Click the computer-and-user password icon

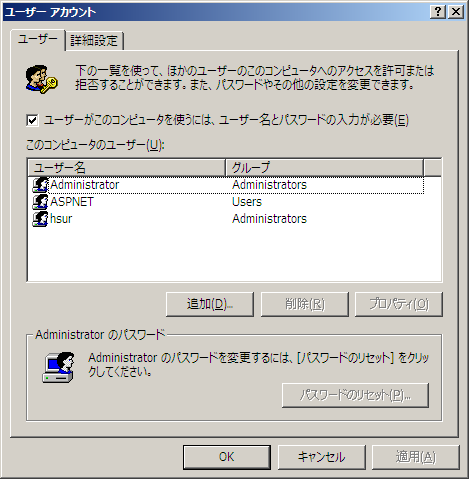pyautogui.click(x=58, y=367)
